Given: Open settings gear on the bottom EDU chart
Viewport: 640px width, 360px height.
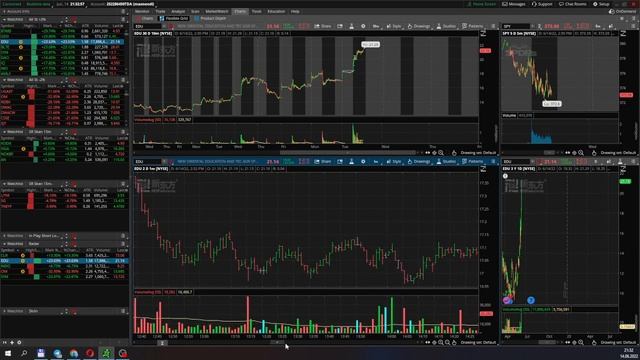Looking at the screenshot, I should point(363,162).
